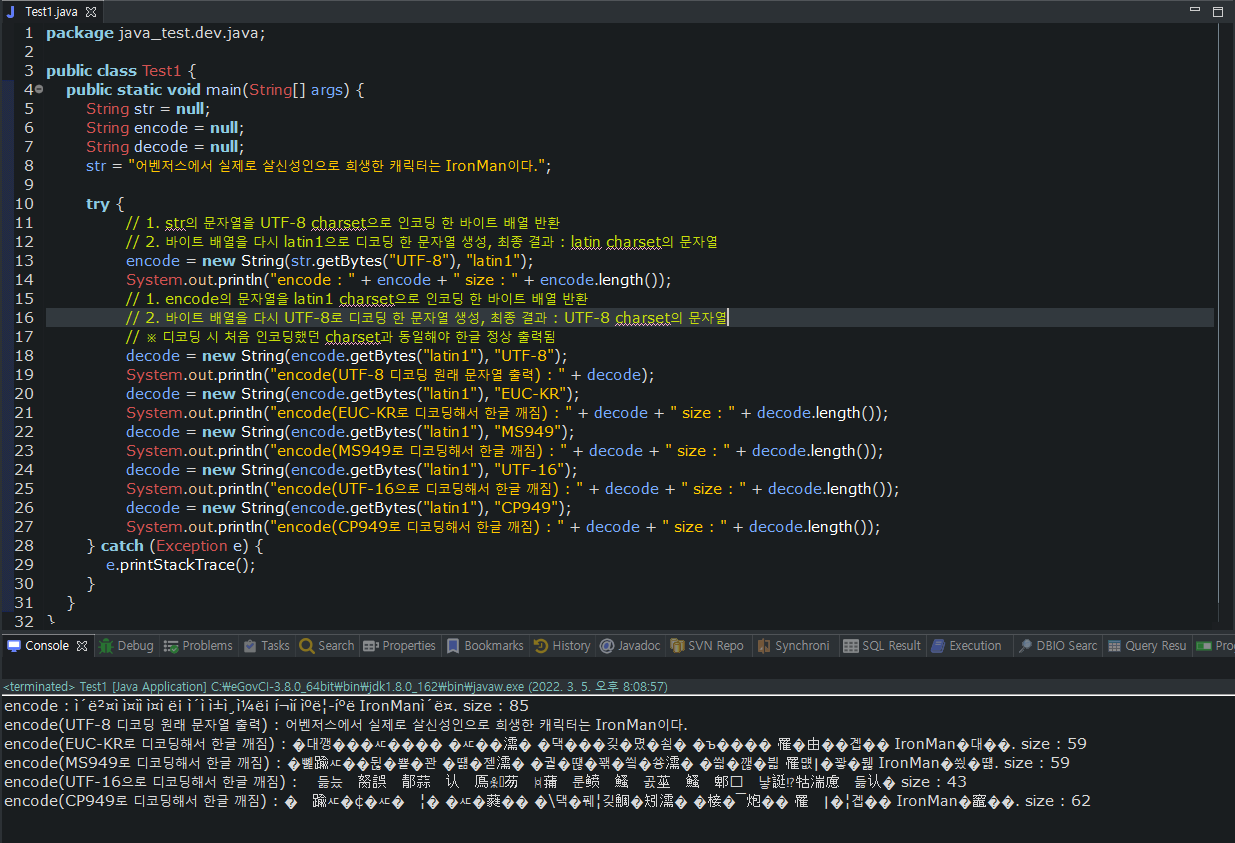This screenshot has width=1235, height=843.
Task: Collapse the main method fold marker
Action: [x=39, y=90]
